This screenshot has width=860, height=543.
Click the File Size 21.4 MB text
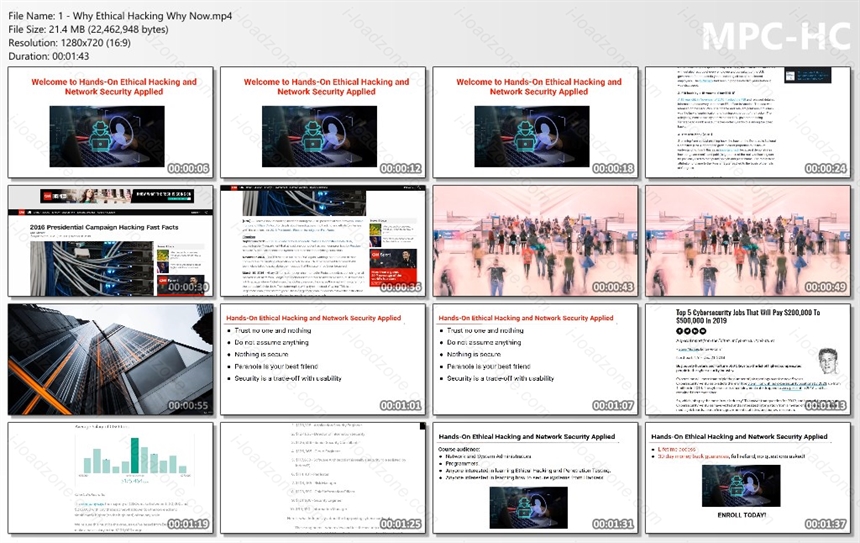pos(88,30)
